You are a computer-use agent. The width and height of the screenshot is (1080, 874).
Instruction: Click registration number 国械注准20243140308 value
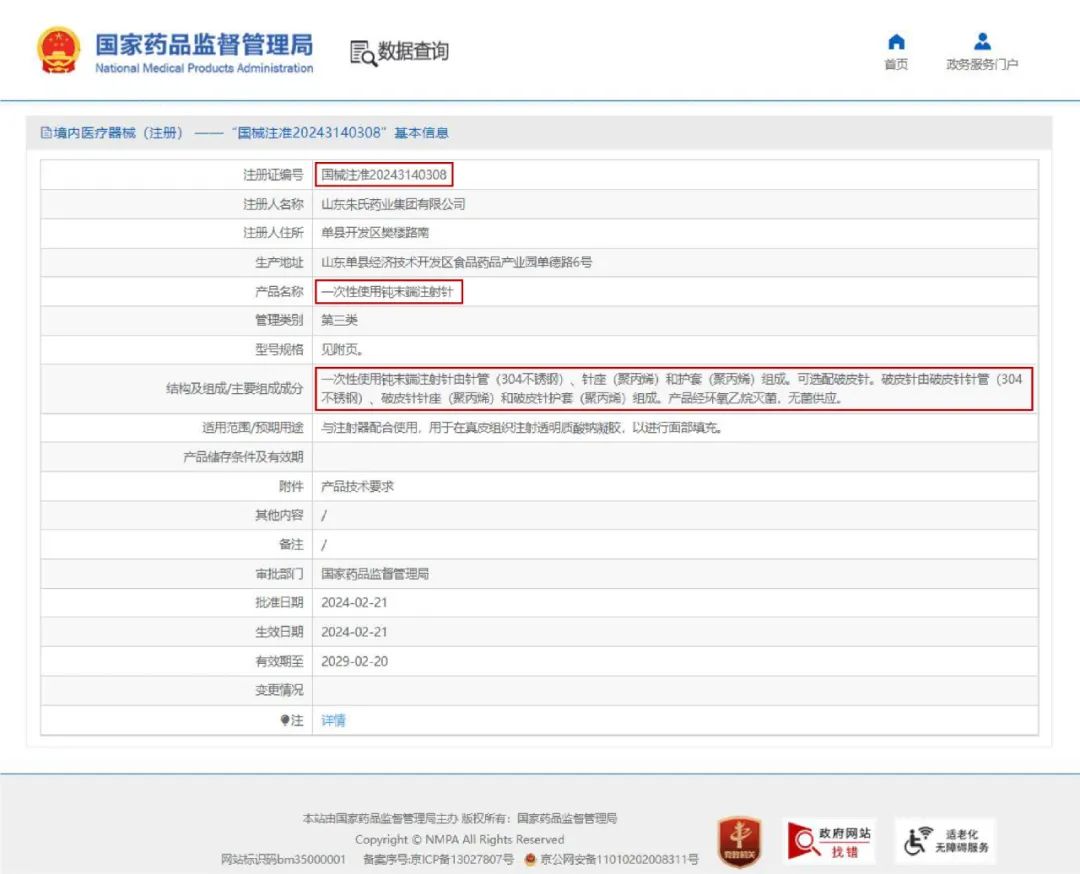coord(384,175)
